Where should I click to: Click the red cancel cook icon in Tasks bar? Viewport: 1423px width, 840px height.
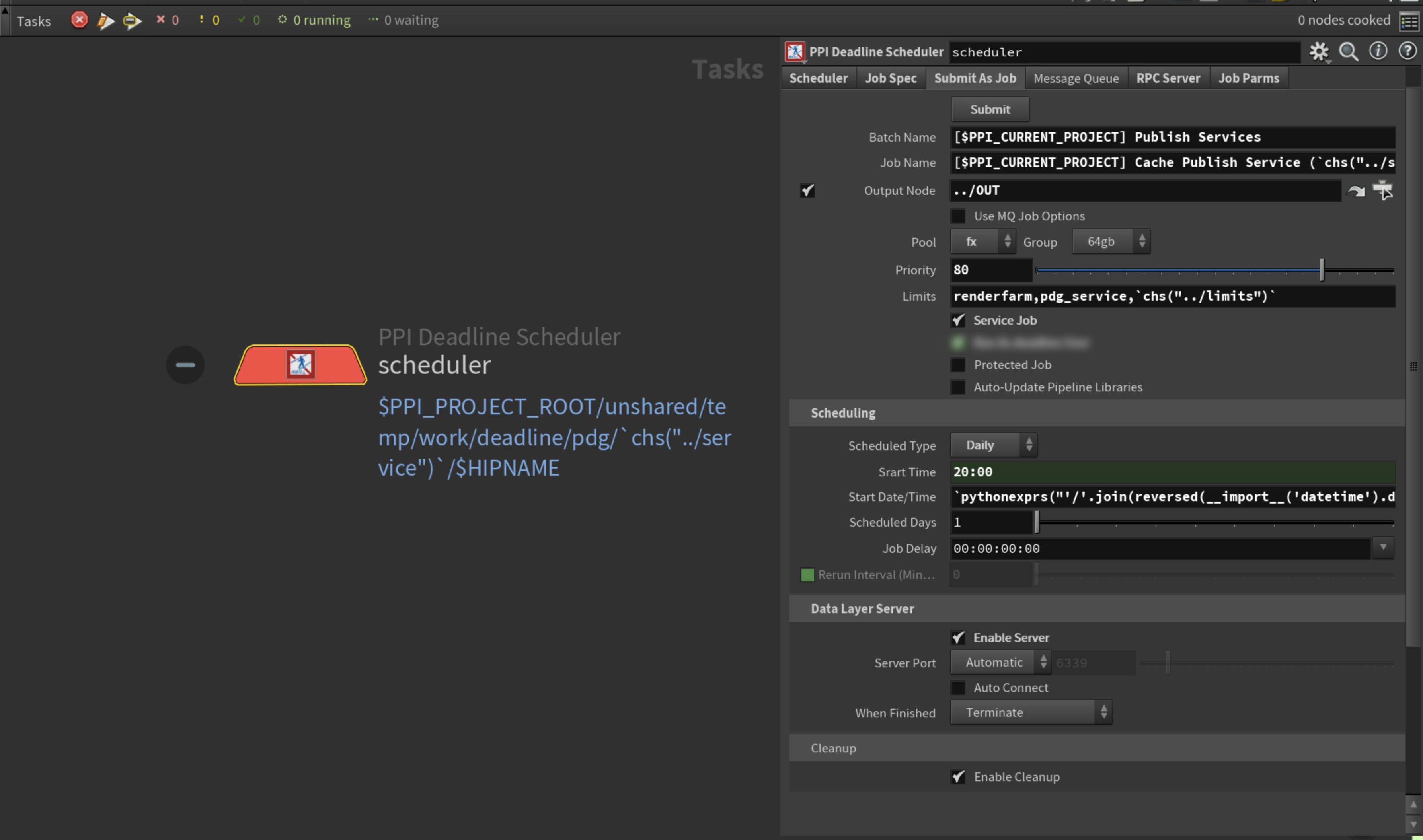tap(79, 20)
